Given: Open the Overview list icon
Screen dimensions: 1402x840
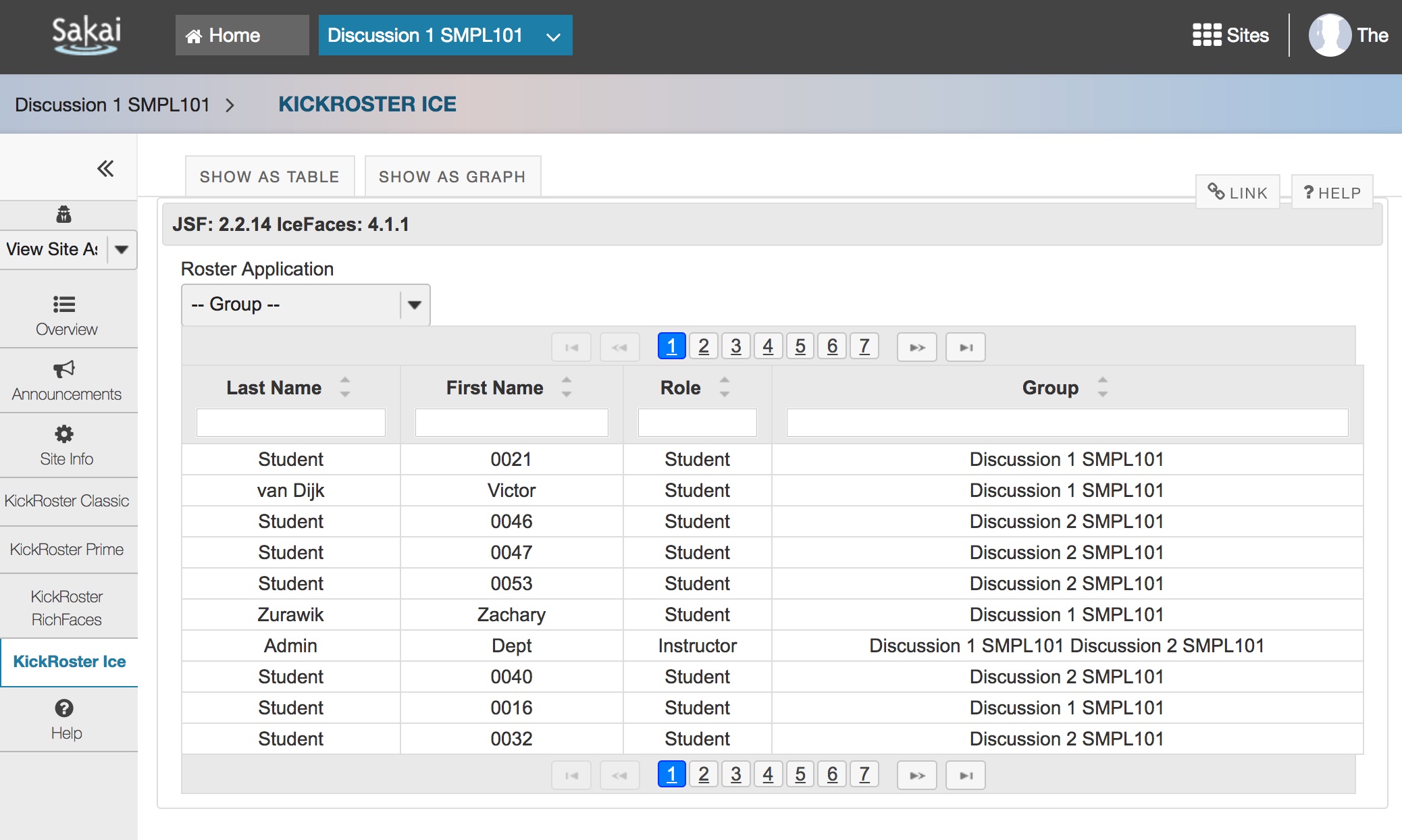Looking at the screenshot, I should point(64,304).
